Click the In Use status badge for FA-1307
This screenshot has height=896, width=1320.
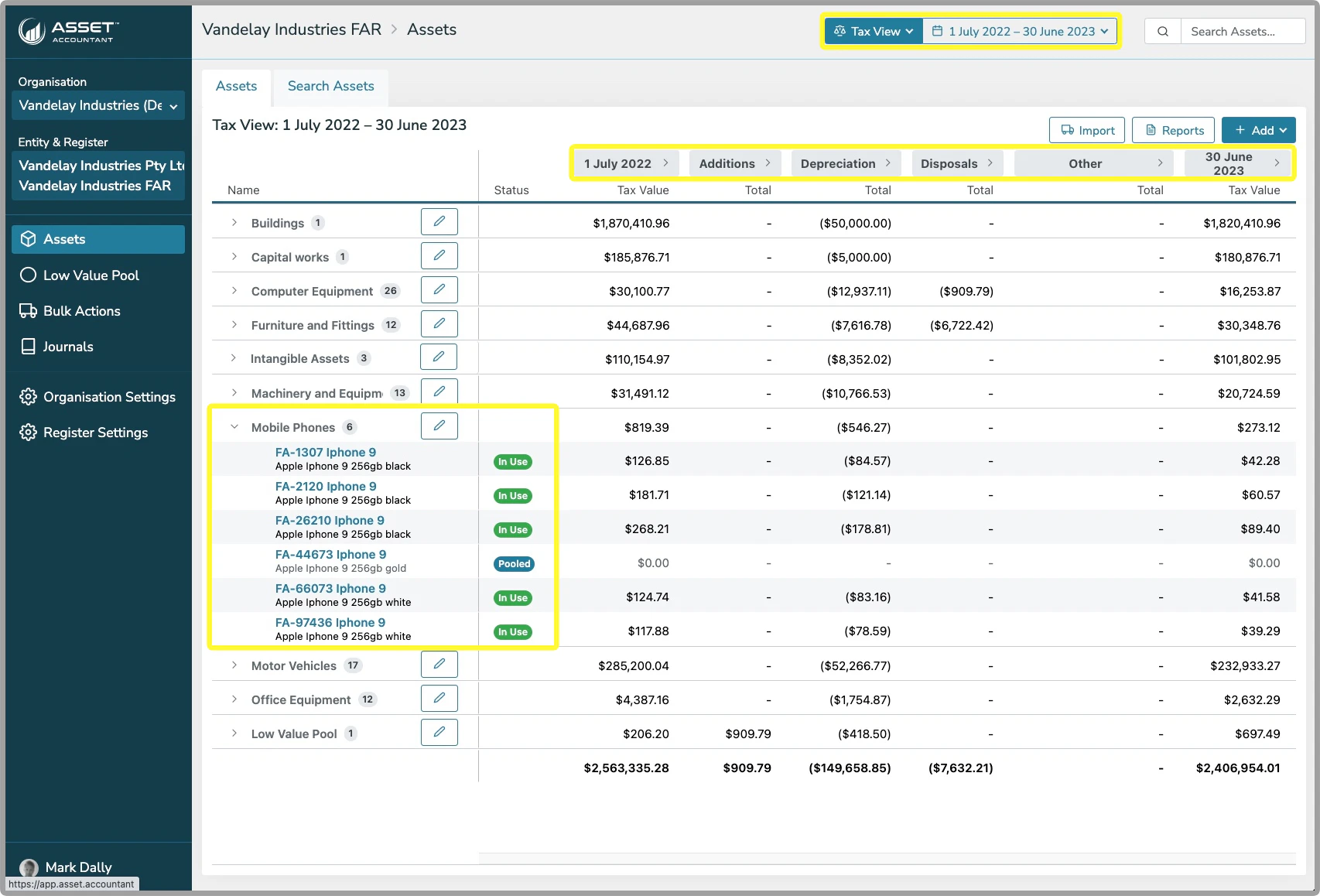click(512, 461)
